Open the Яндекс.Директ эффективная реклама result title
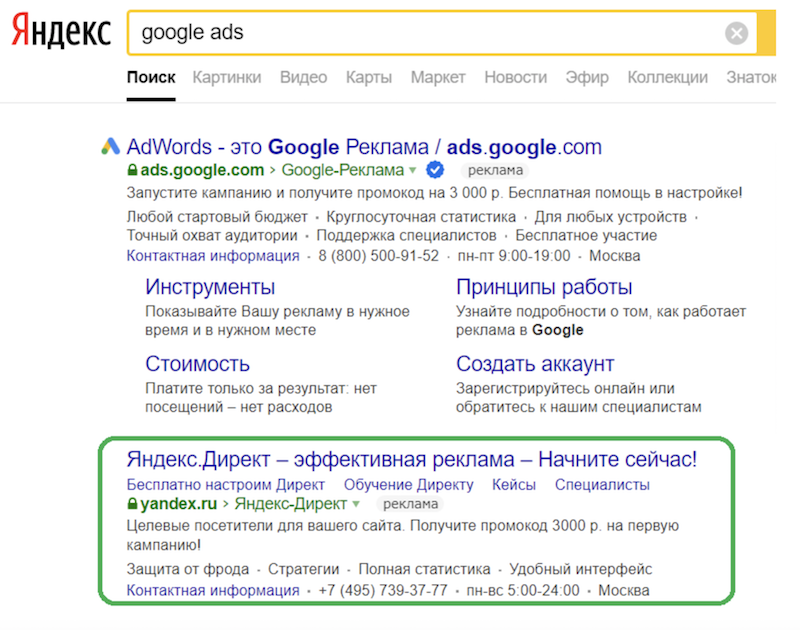The height and width of the screenshot is (630, 800). click(x=411, y=459)
